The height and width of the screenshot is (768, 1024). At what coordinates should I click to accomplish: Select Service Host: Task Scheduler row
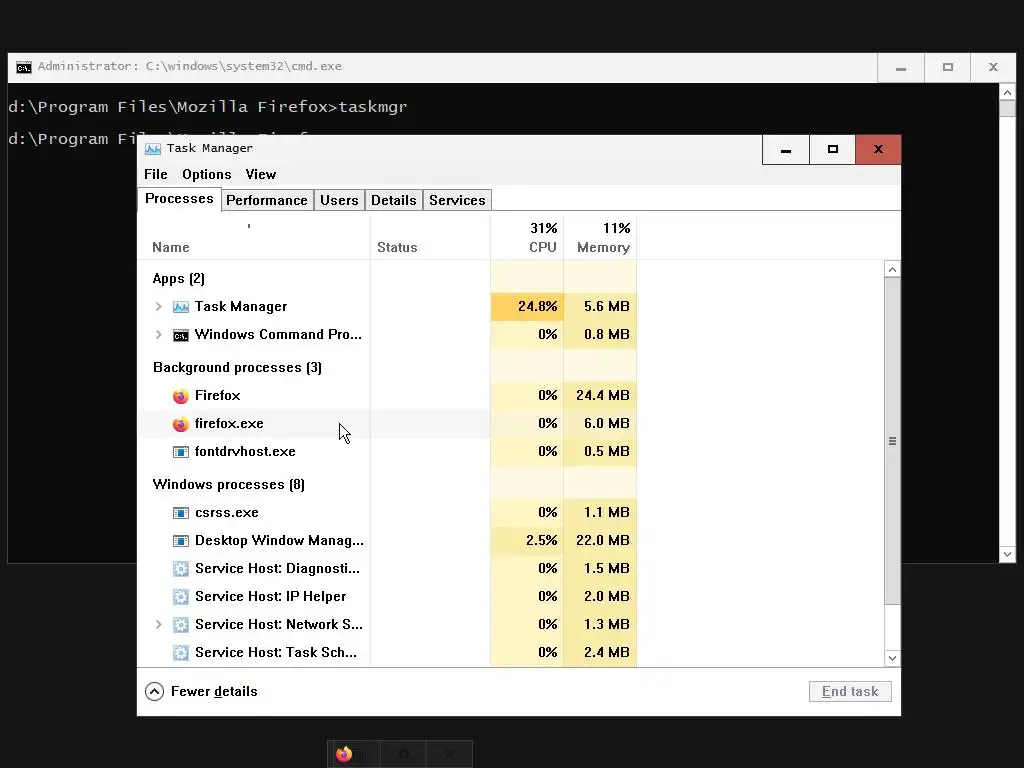tap(387, 652)
